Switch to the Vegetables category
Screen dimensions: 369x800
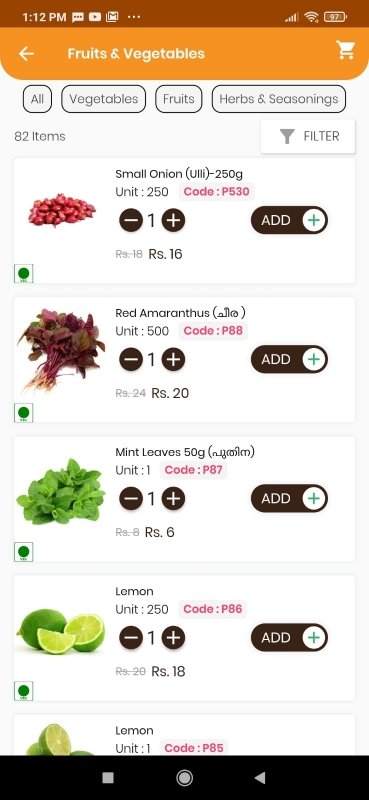pyautogui.click(x=104, y=98)
